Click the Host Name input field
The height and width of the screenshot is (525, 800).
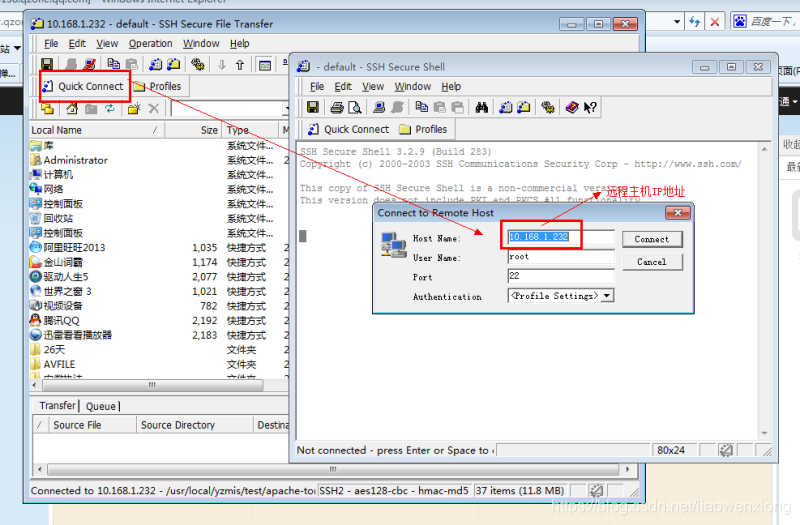click(561, 237)
